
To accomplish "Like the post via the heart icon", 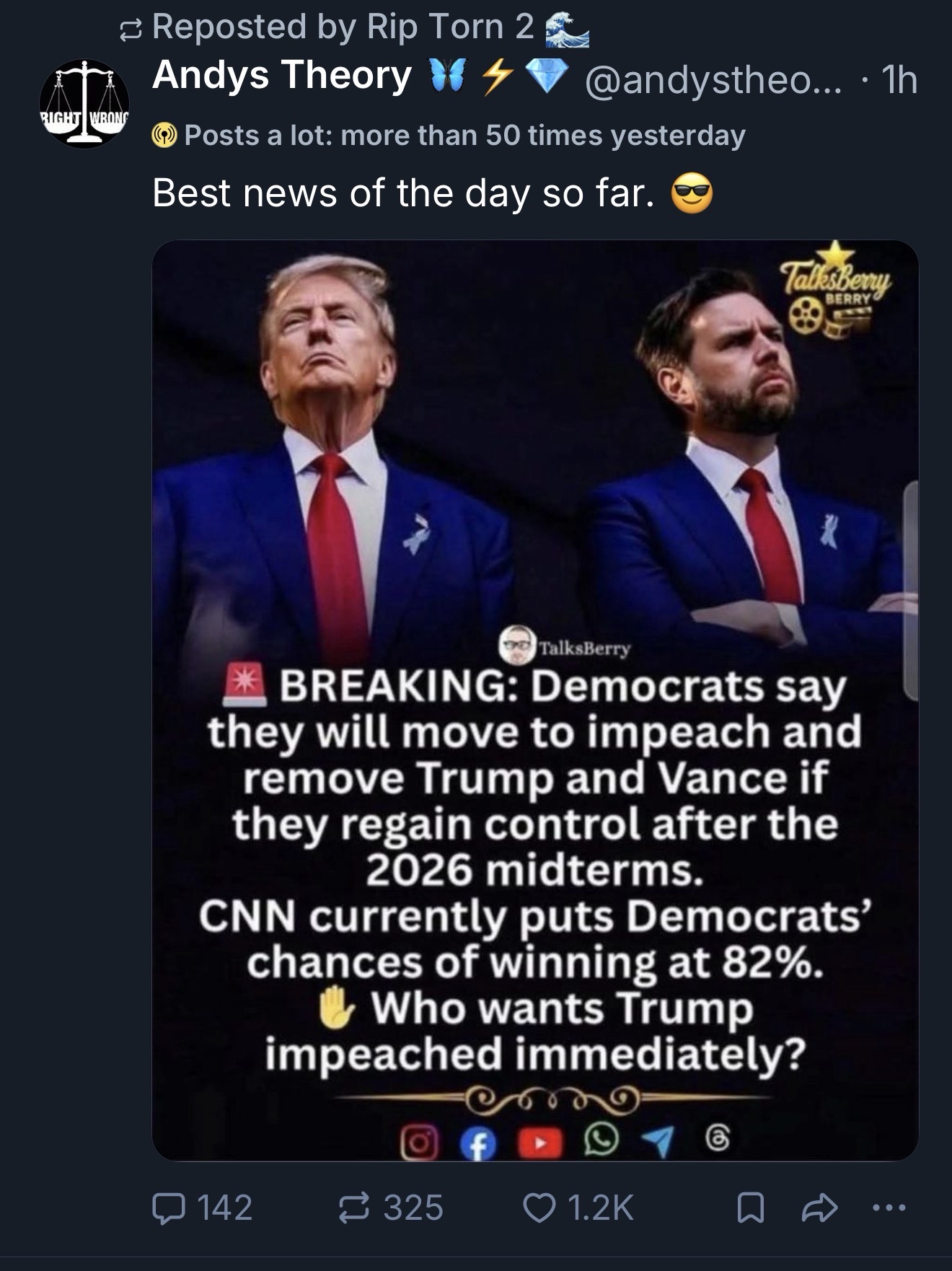I will (538, 1208).
